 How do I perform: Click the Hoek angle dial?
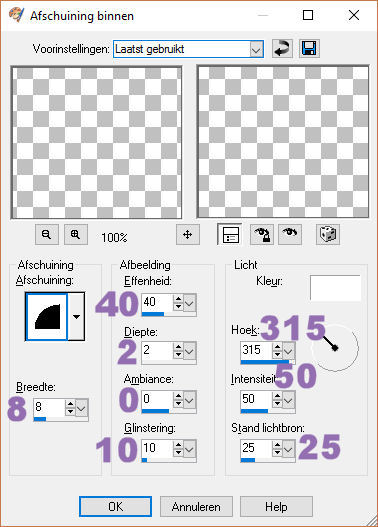[x=335, y=348]
